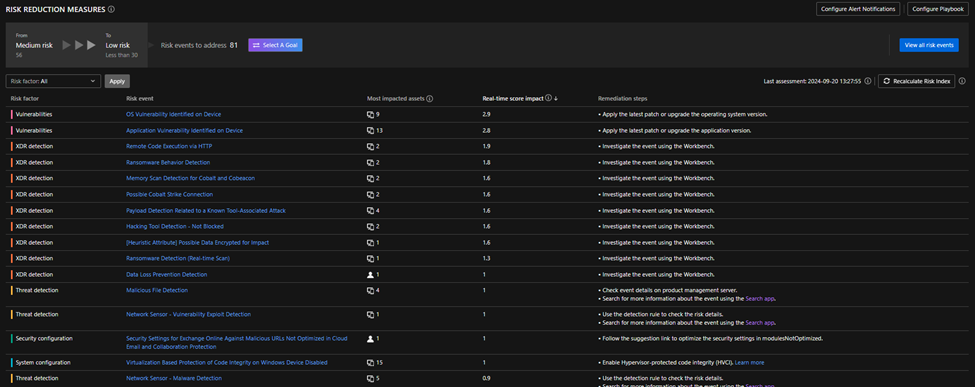Click info icon after Last assessment timestamp
This screenshot has height=387, width=975.
pos(867,82)
